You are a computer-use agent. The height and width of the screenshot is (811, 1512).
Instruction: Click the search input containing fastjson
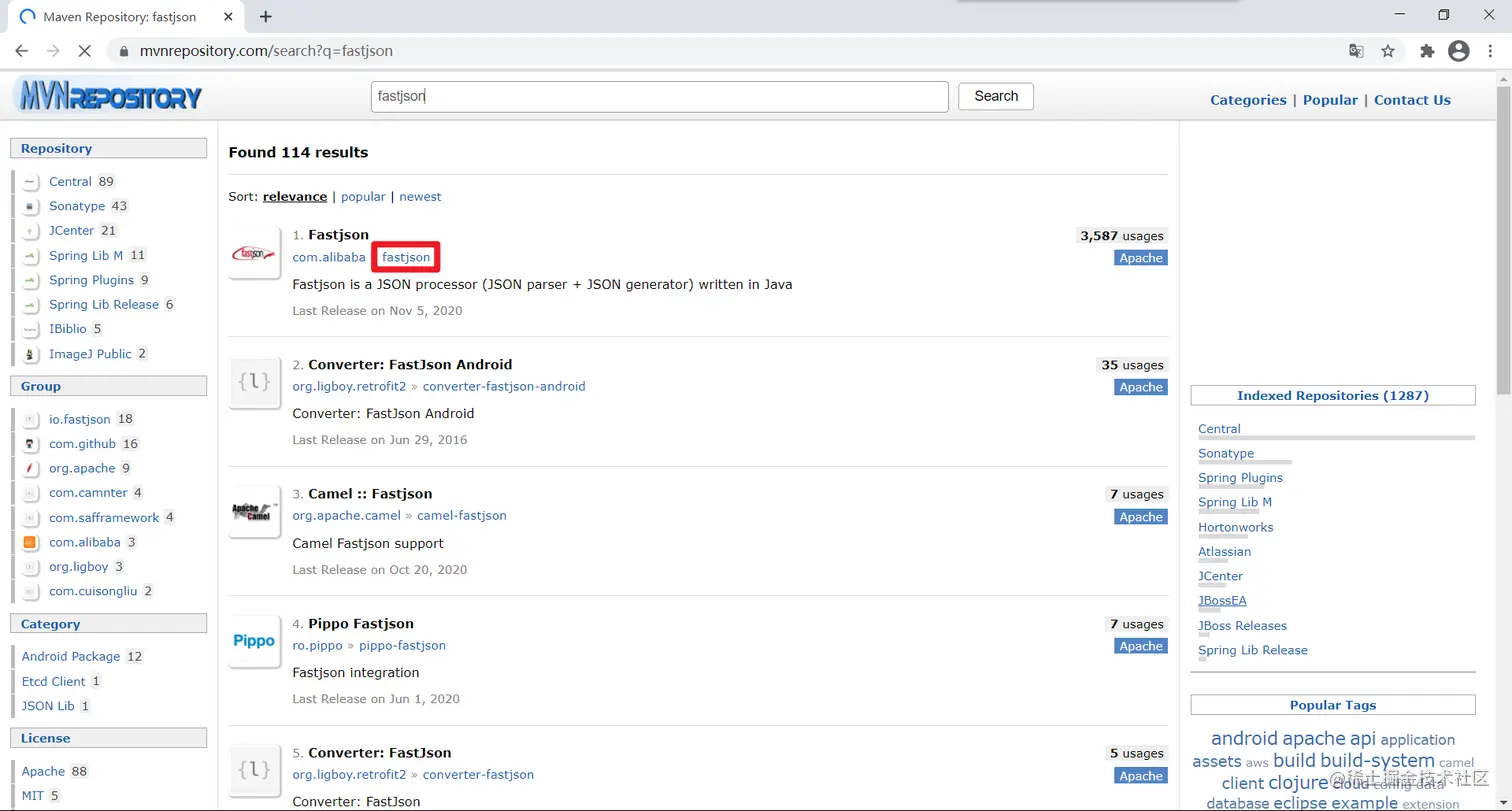coord(659,97)
